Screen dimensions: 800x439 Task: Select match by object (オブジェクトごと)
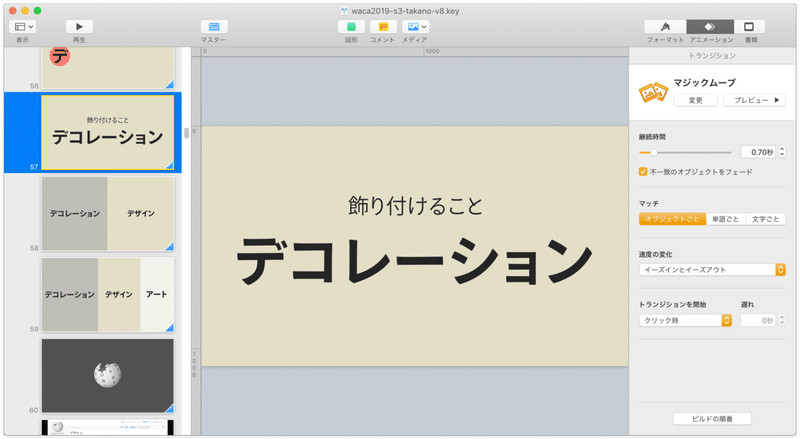672,219
